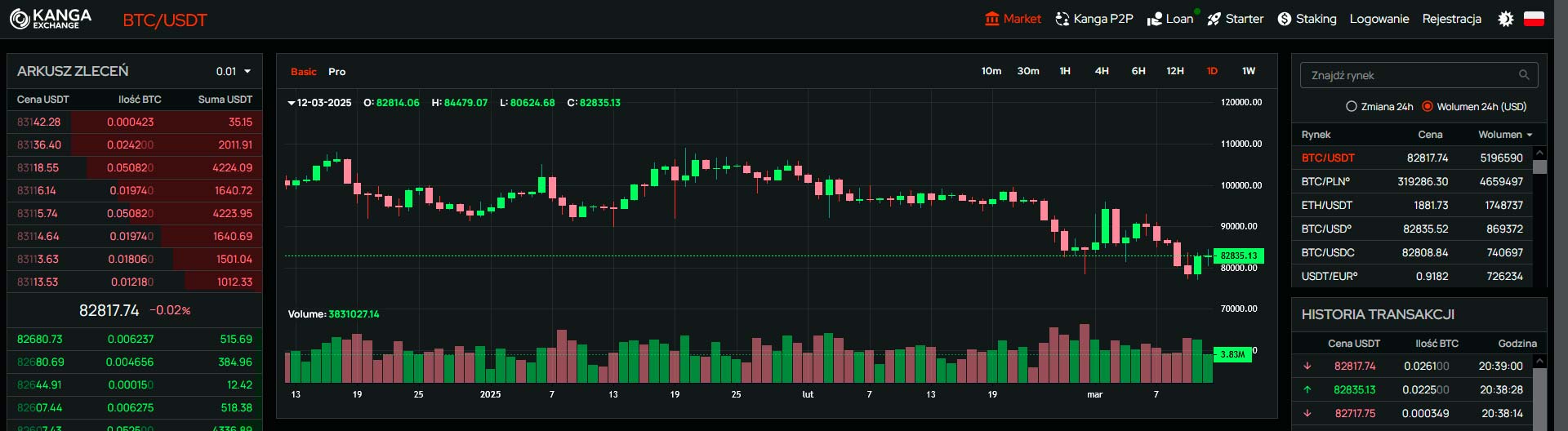
Task: Click last price 82817.74 in order book
Action: point(109,310)
